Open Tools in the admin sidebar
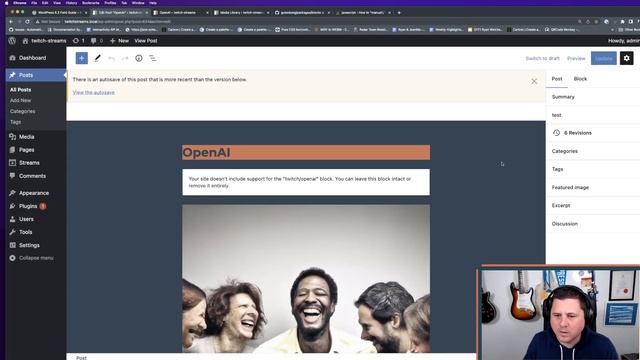The image size is (640, 360). [25, 232]
